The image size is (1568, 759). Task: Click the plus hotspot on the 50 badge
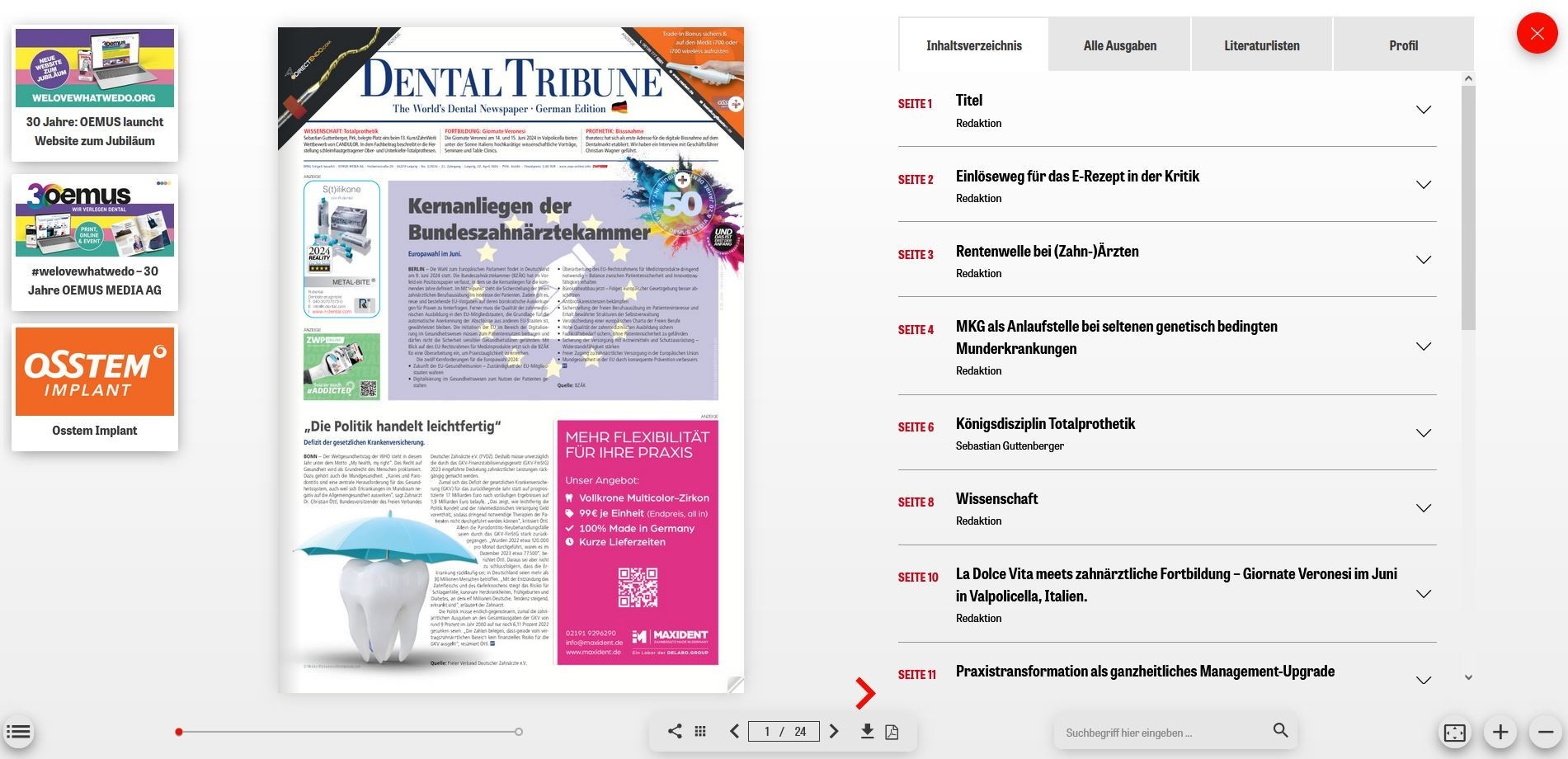pos(683,179)
